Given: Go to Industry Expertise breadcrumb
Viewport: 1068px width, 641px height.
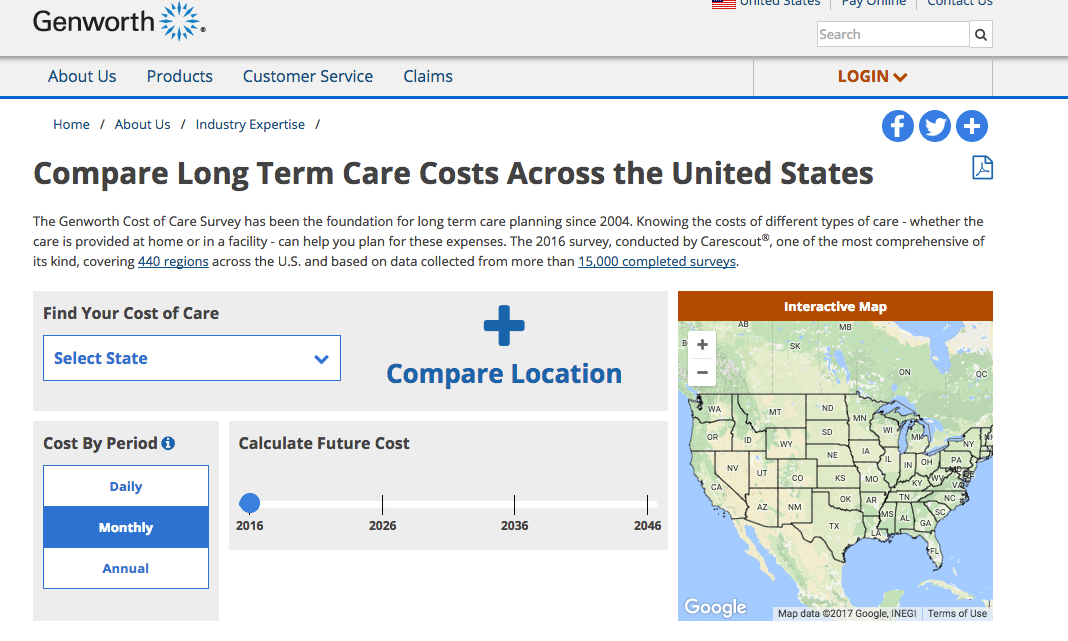Looking at the screenshot, I should (250, 125).
